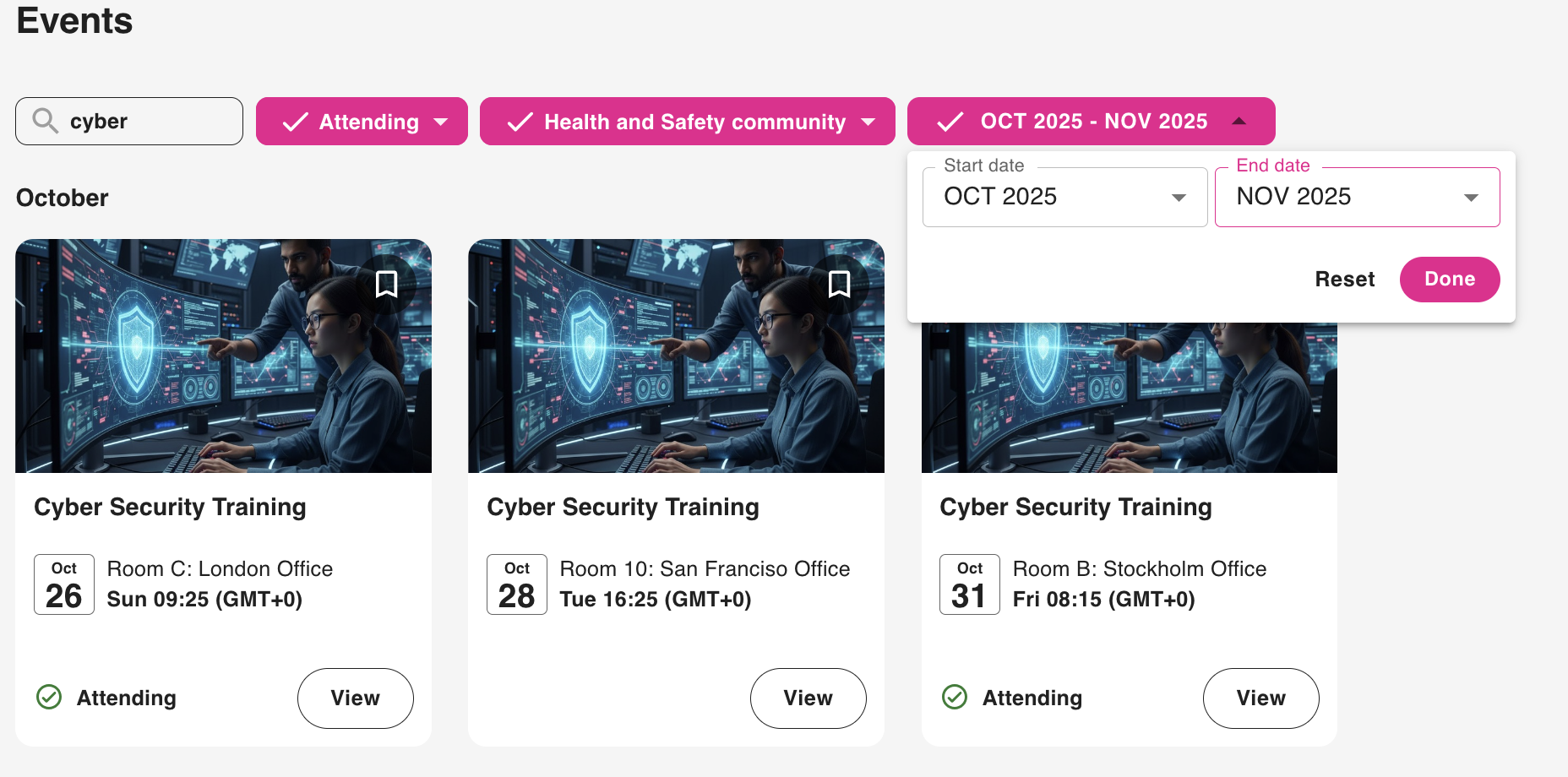View the London Office training event

pyautogui.click(x=355, y=698)
